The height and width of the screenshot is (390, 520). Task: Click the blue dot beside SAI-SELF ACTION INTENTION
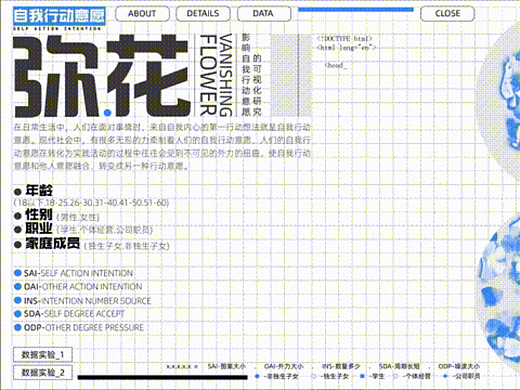point(18,273)
